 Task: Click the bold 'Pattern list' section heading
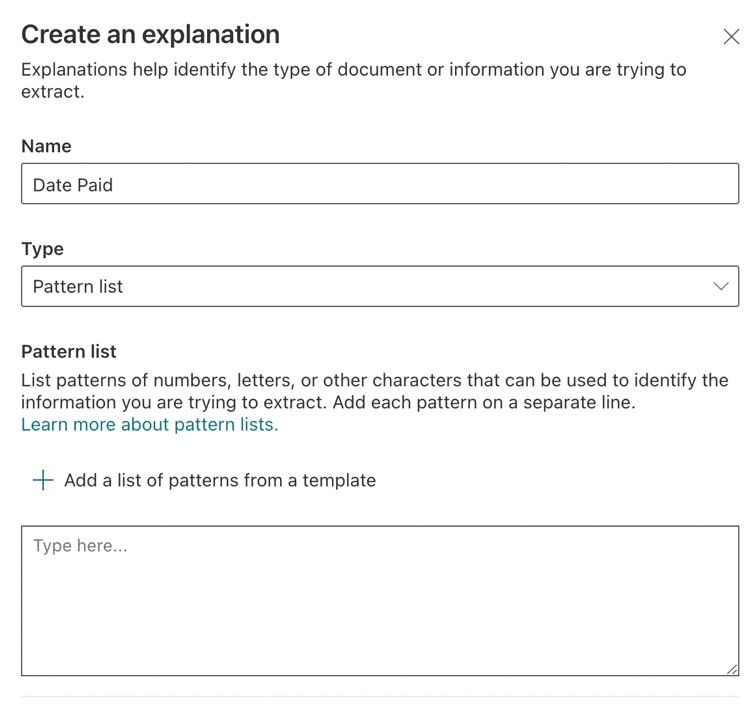tap(69, 352)
